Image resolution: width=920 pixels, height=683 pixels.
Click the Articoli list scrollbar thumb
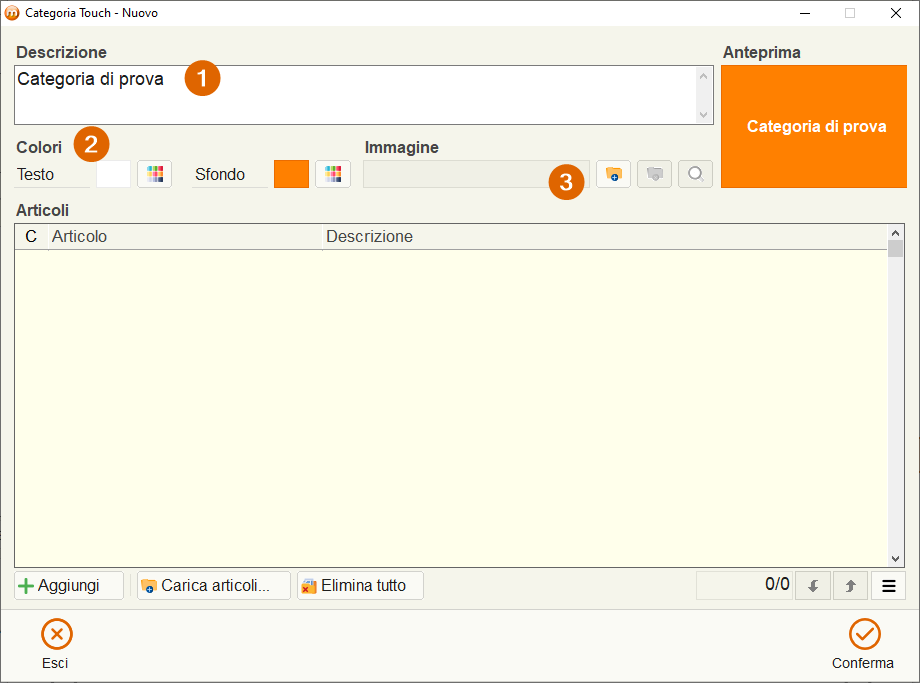click(x=895, y=248)
